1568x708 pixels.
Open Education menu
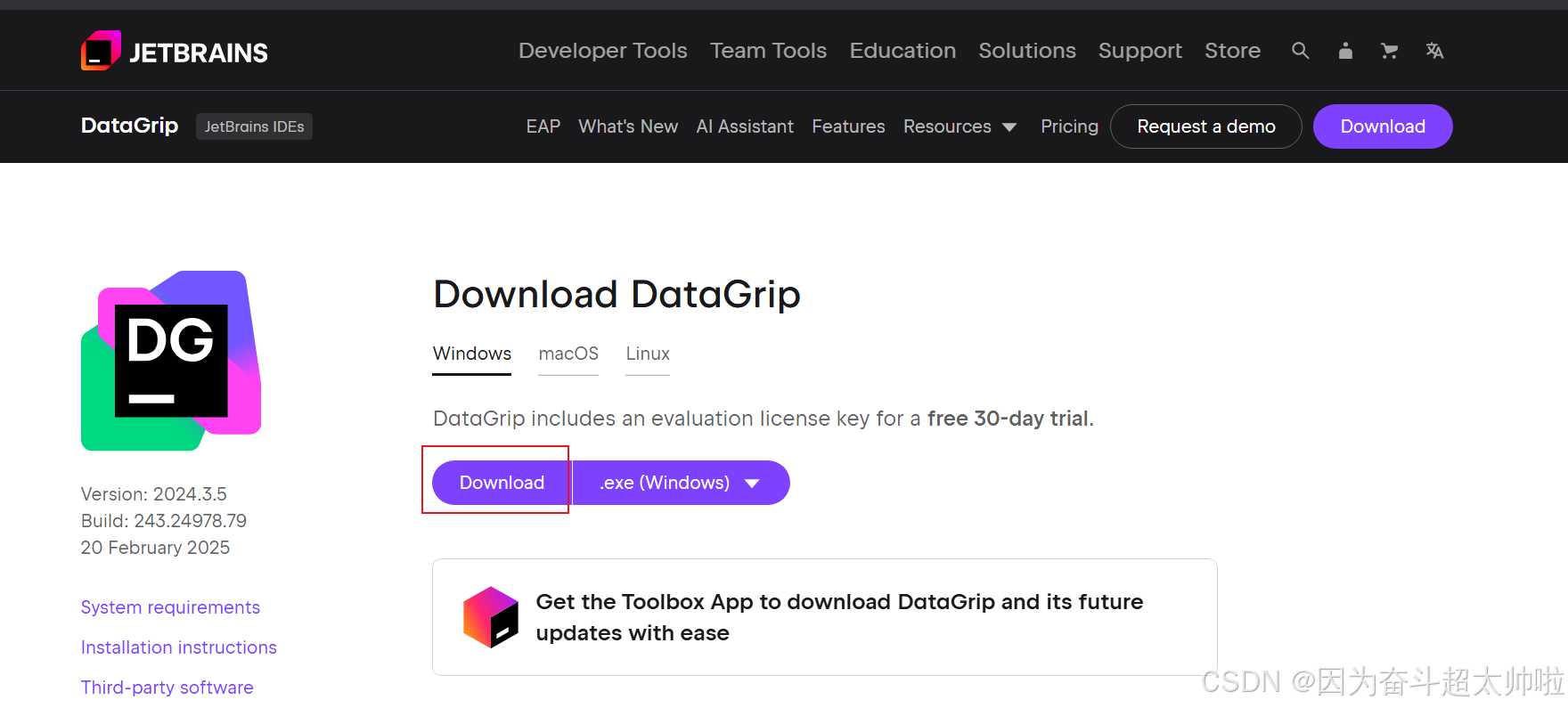click(x=902, y=51)
